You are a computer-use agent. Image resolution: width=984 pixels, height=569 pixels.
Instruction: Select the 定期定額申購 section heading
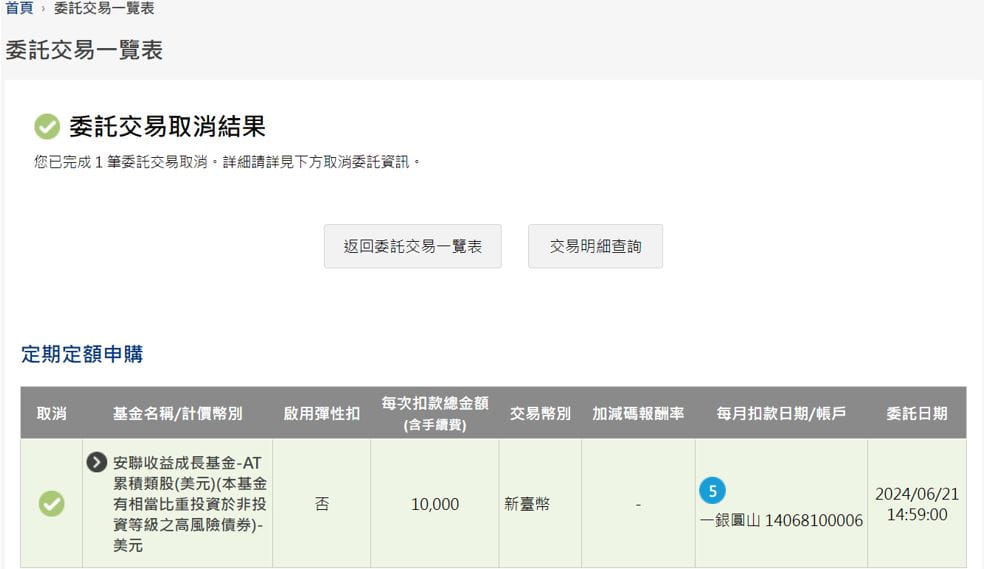click(x=82, y=354)
